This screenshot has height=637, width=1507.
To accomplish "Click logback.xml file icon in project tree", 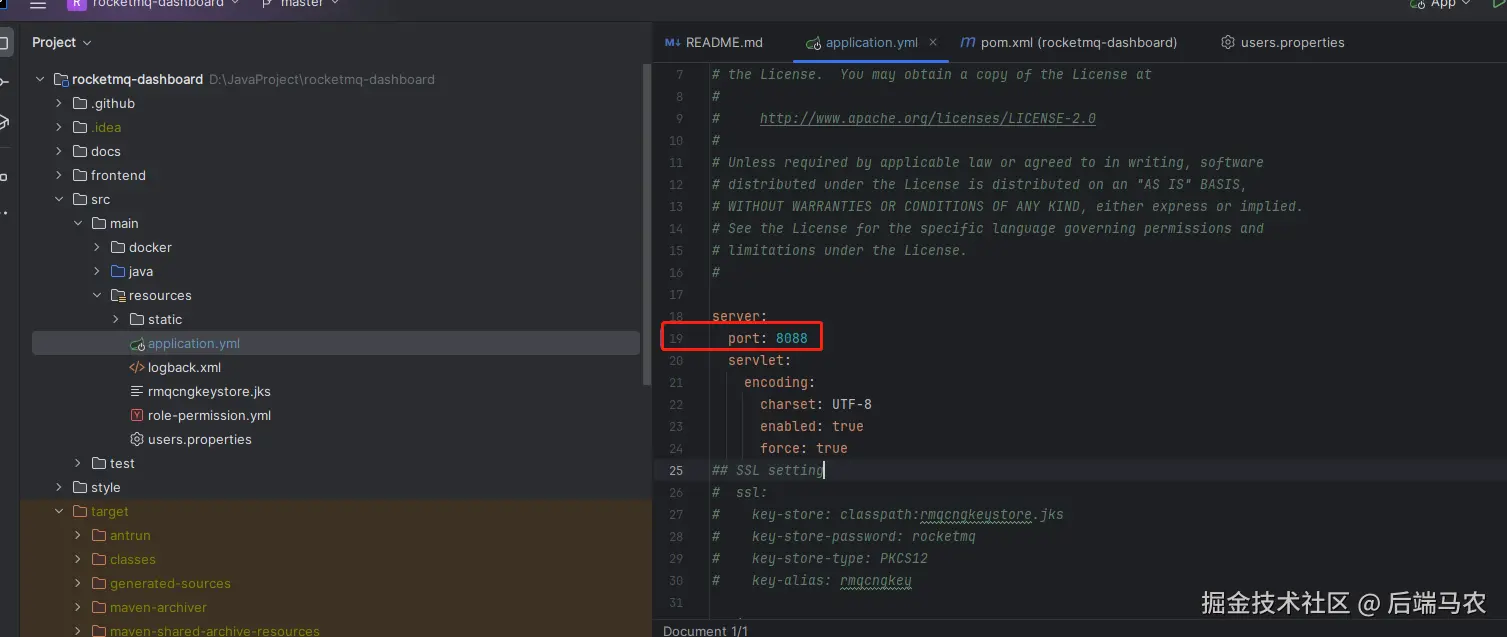I will (x=137, y=368).
